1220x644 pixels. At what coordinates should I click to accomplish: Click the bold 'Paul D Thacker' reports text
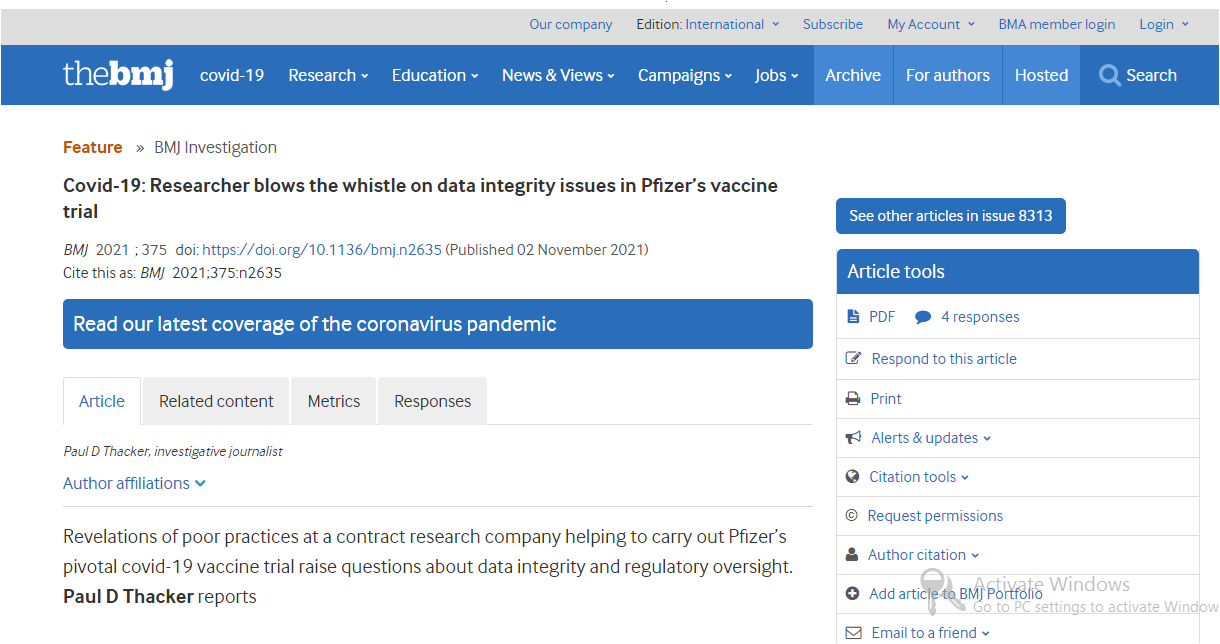click(x=128, y=597)
